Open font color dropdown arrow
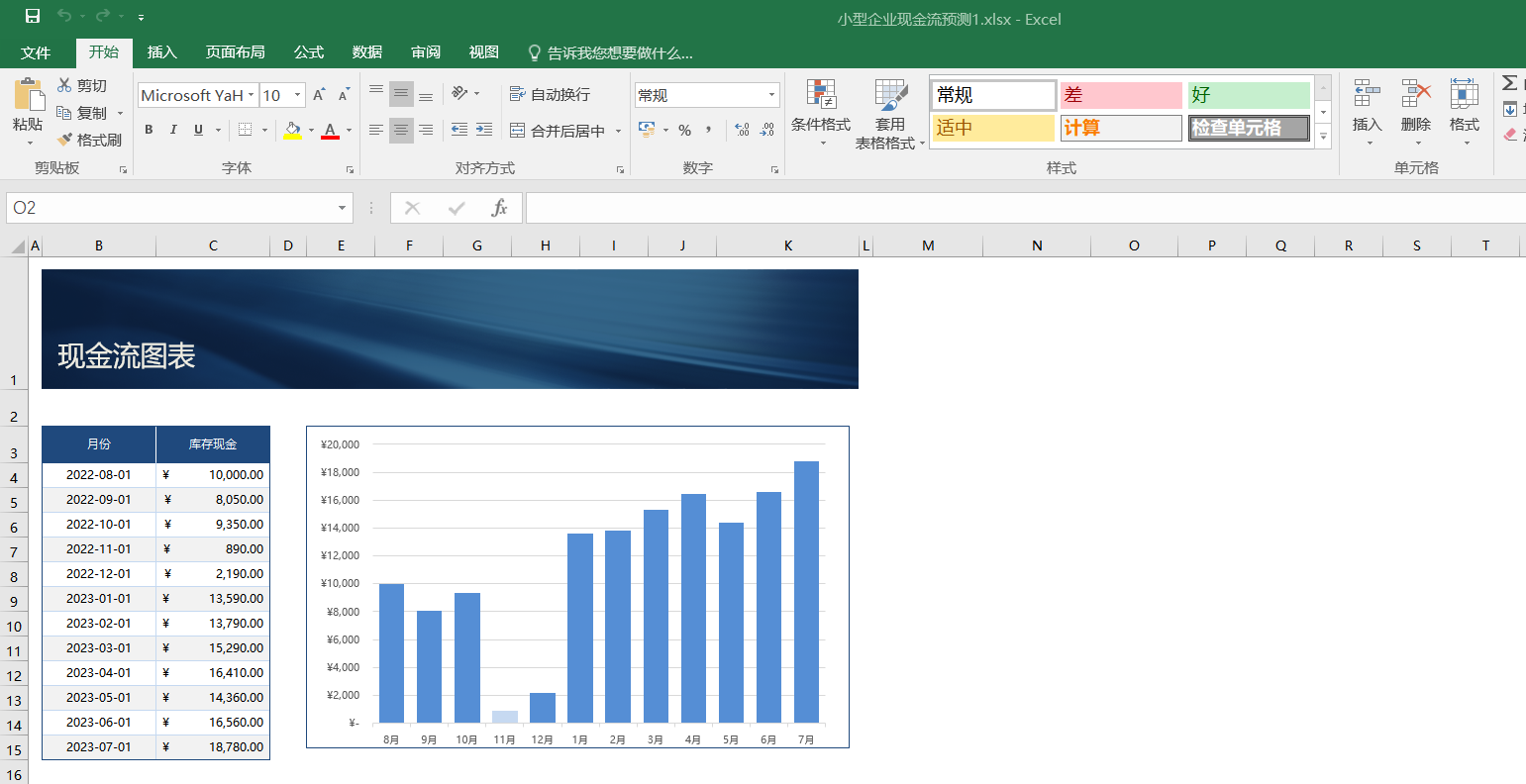1526x784 pixels. point(349,130)
